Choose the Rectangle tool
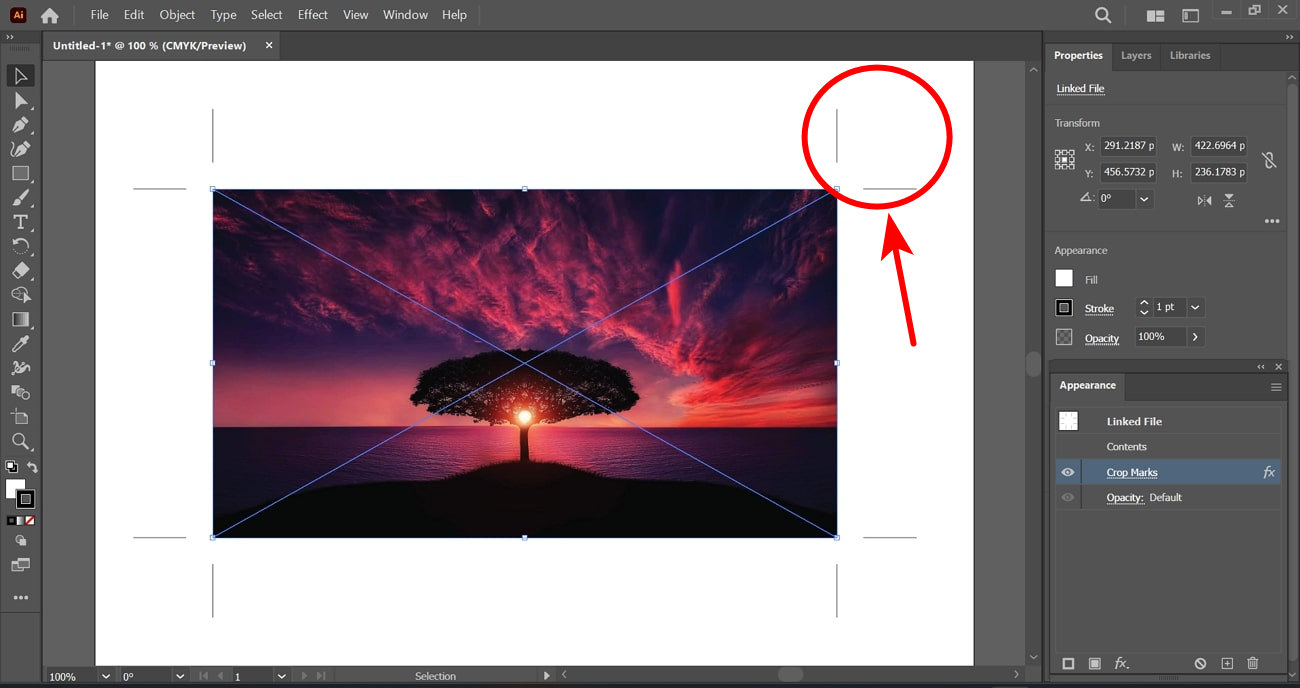1300x688 pixels. pos(20,173)
